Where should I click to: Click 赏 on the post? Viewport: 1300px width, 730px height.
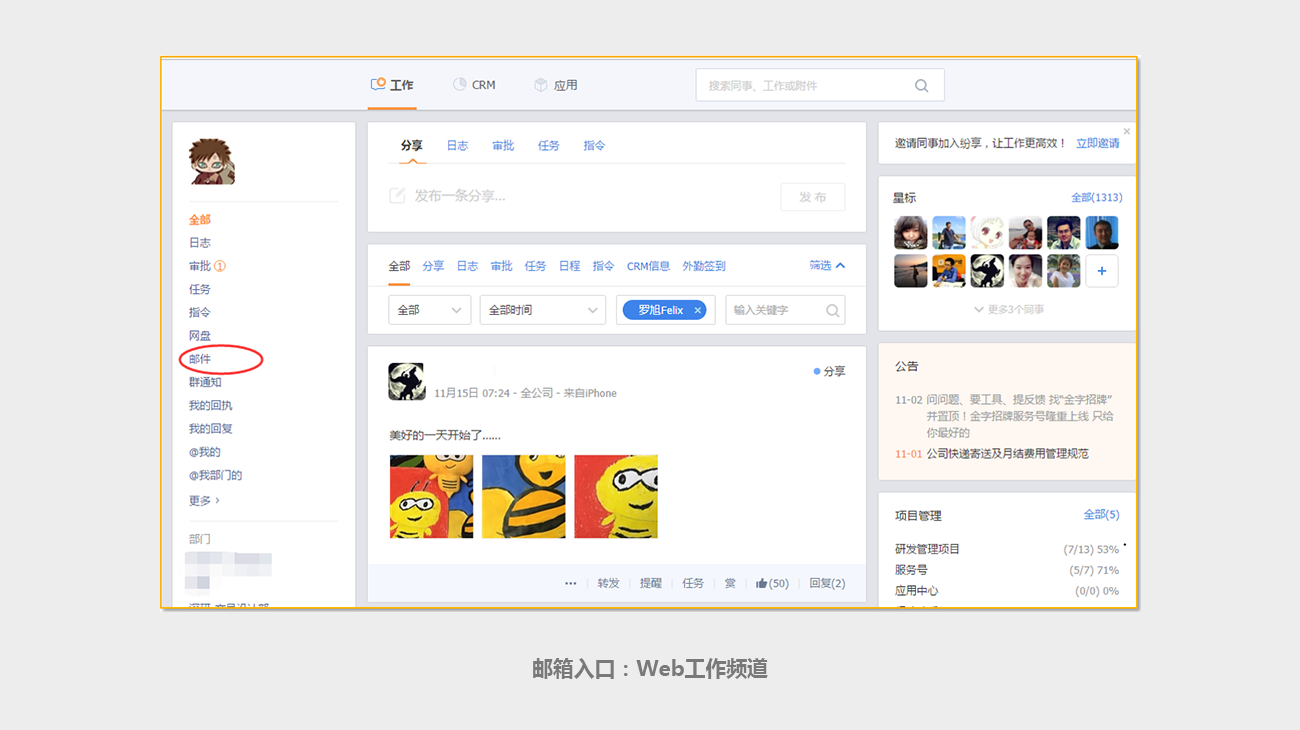click(x=731, y=583)
